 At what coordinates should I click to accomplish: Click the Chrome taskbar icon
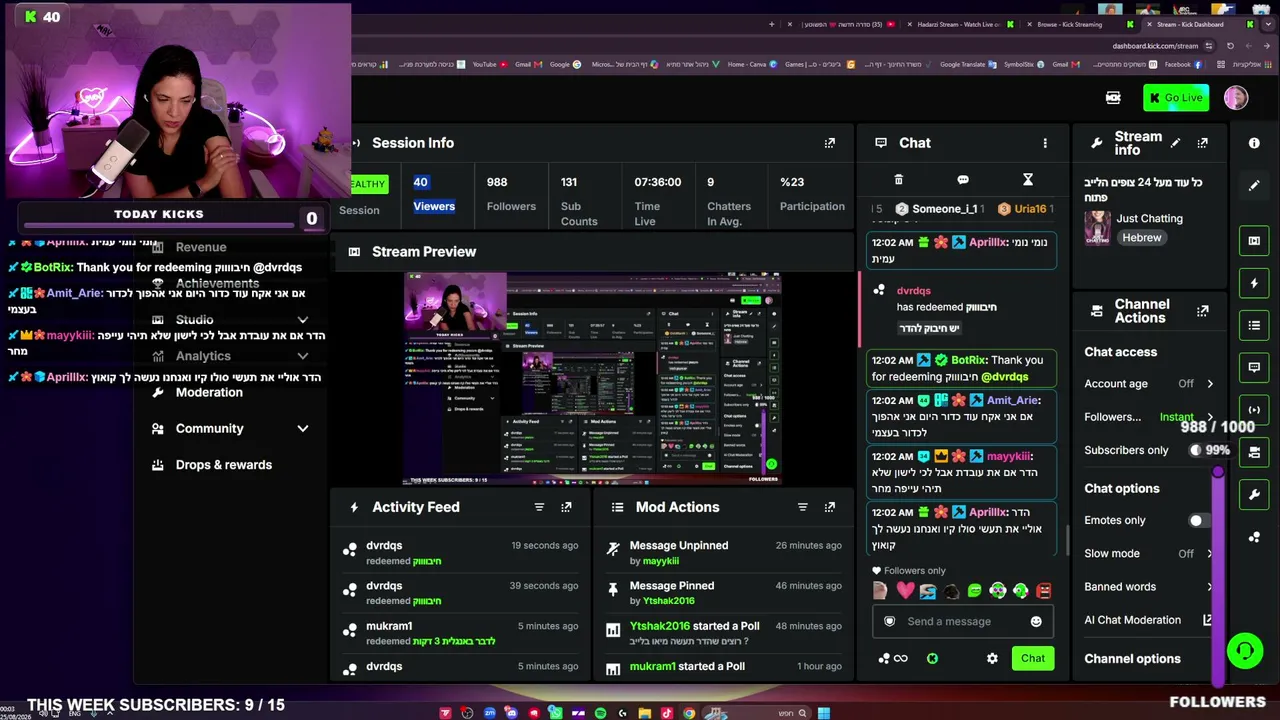(689, 713)
